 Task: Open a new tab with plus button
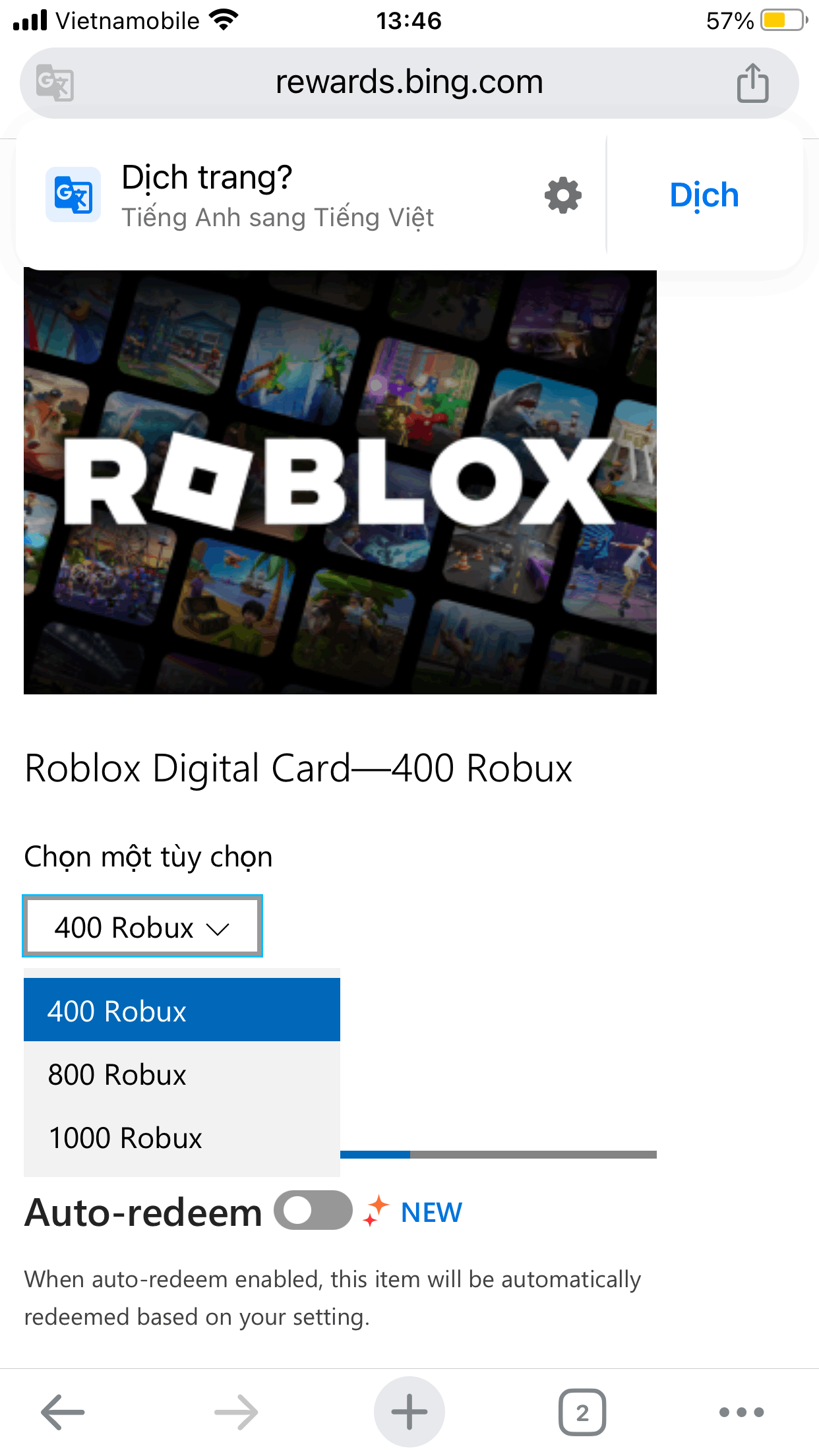coord(409,1412)
